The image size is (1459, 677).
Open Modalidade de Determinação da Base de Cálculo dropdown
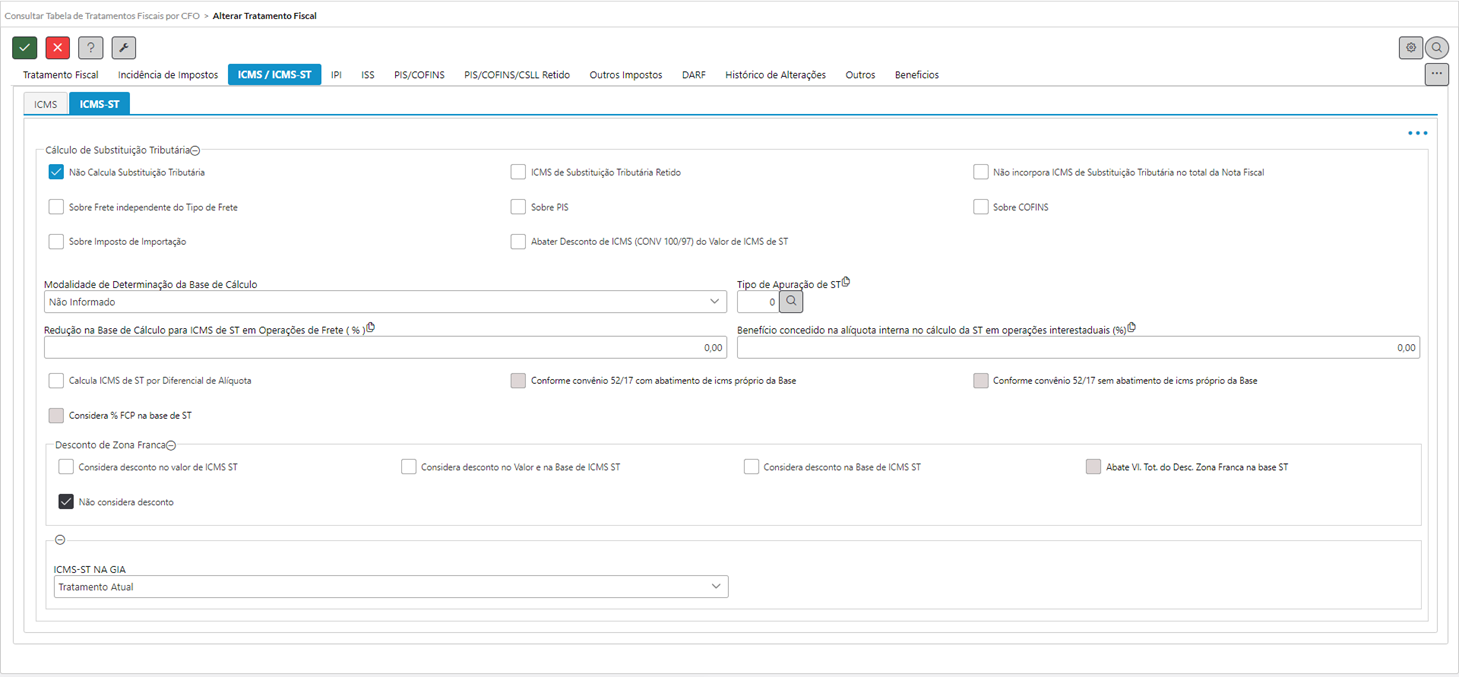(x=385, y=302)
